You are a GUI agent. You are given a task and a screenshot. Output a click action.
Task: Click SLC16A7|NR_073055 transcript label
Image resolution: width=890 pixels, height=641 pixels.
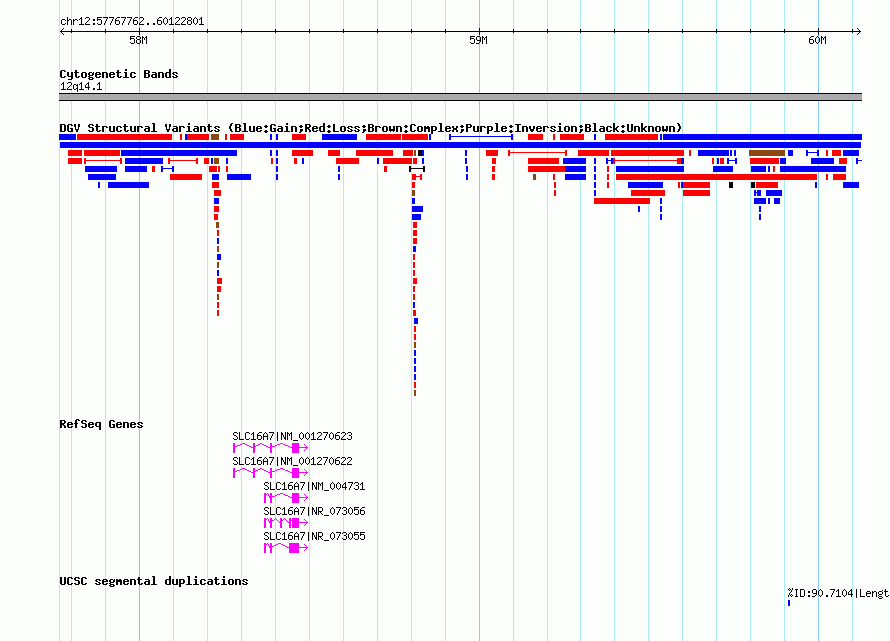tap(314, 536)
